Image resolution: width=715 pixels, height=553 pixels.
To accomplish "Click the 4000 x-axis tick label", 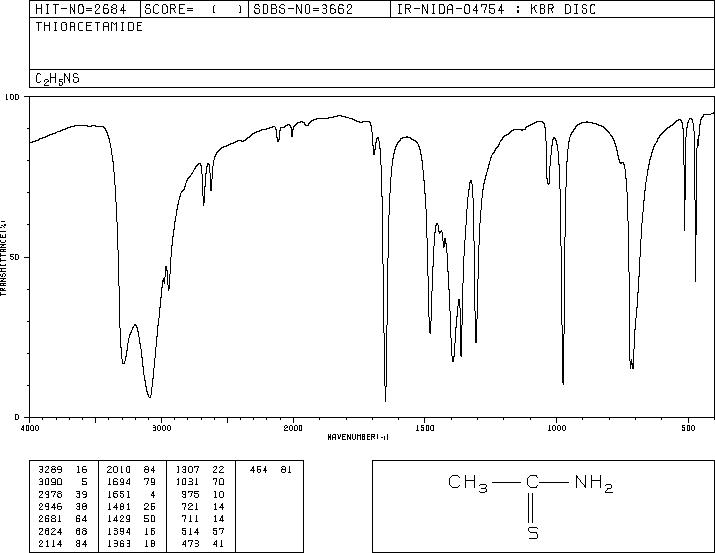I will 30,428.
